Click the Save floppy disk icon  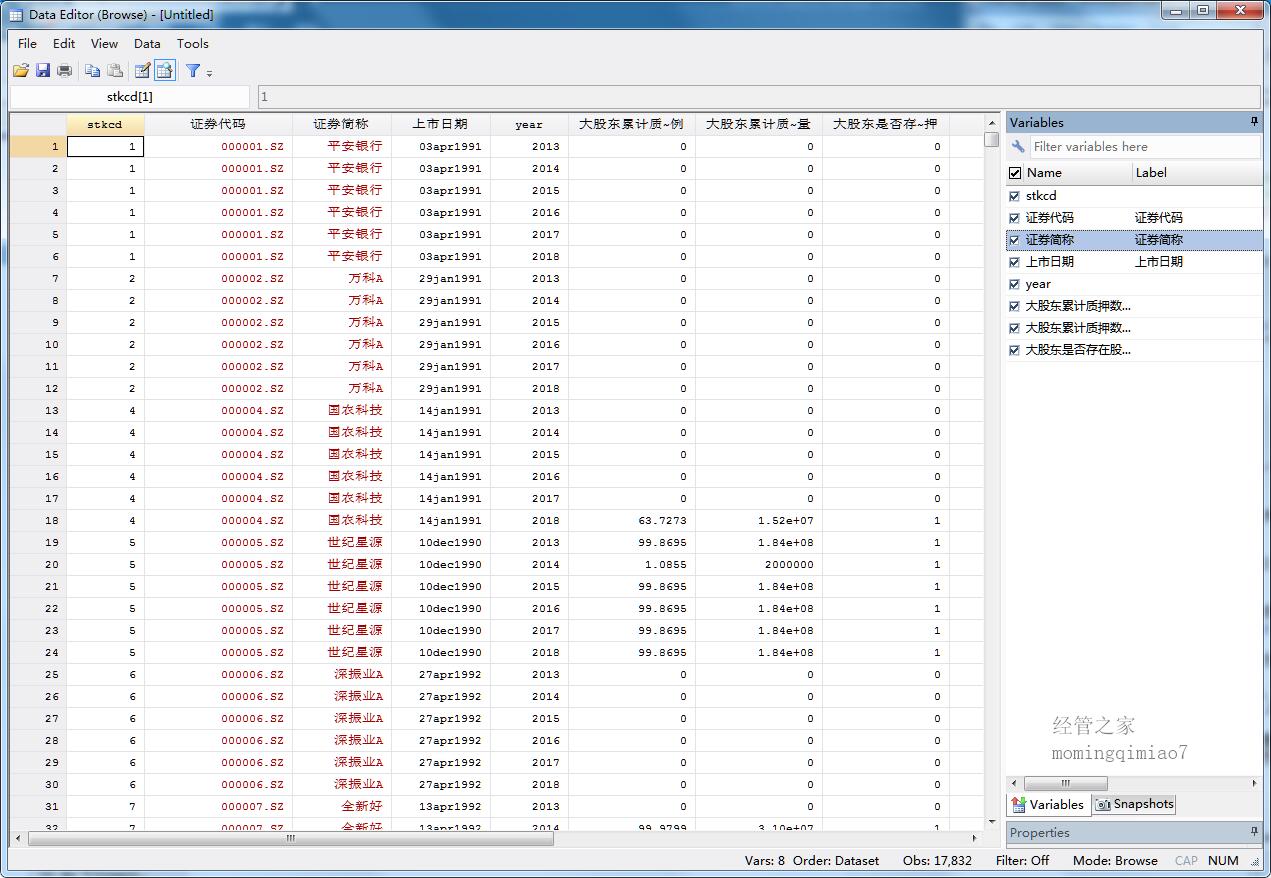pos(43,70)
